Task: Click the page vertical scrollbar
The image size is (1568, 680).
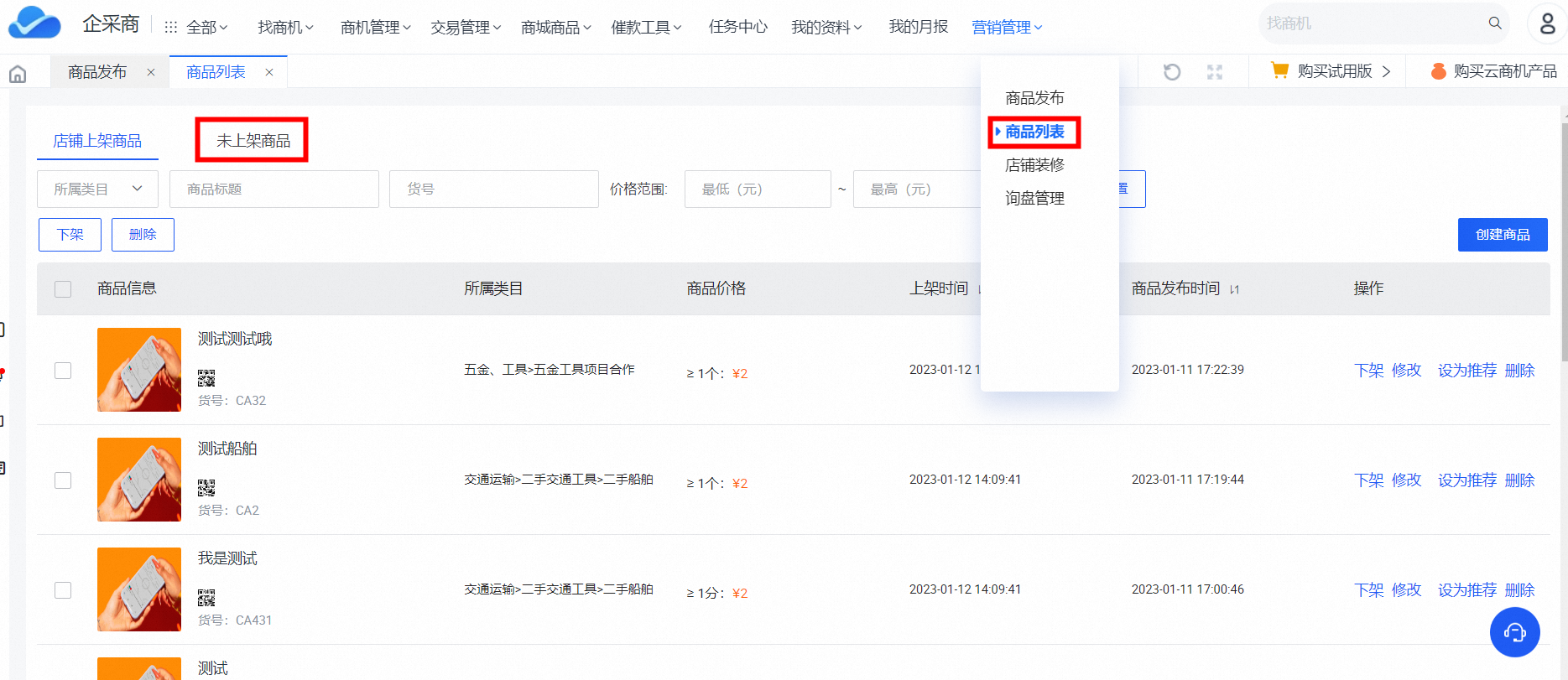Action: [x=1564, y=243]
